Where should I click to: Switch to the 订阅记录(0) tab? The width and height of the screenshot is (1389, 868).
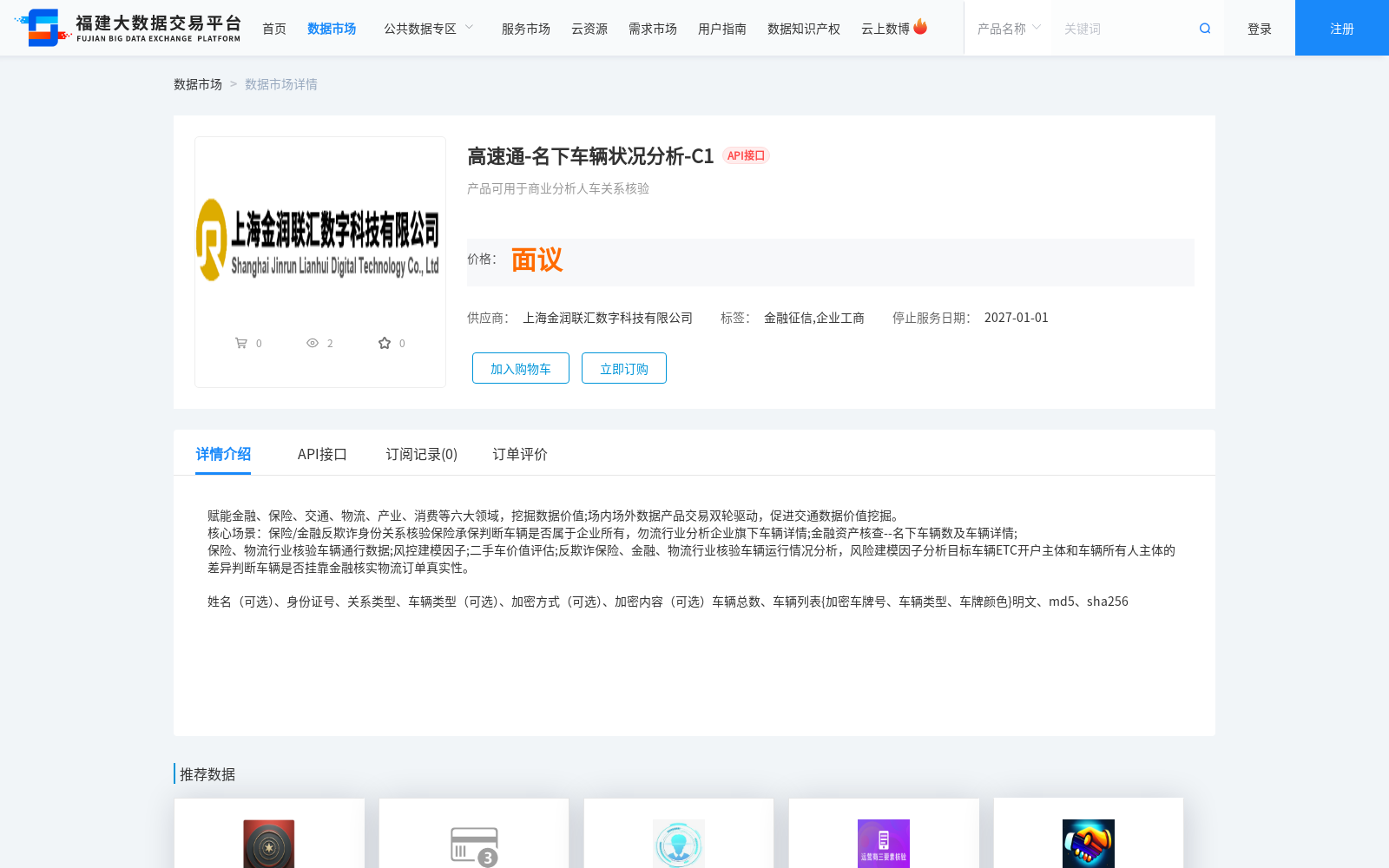coord(422,454)
